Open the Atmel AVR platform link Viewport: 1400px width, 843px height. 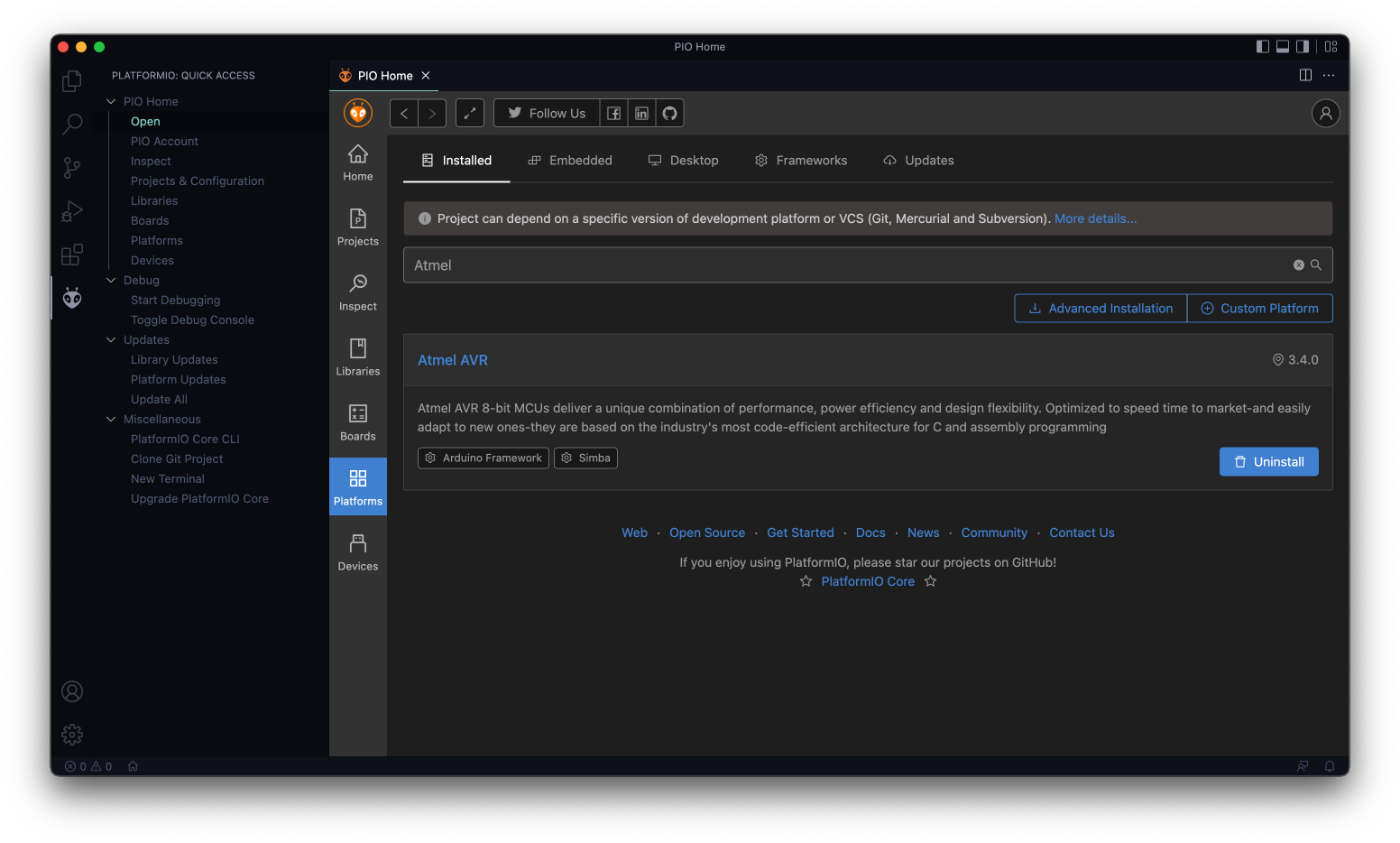(453, 360)
